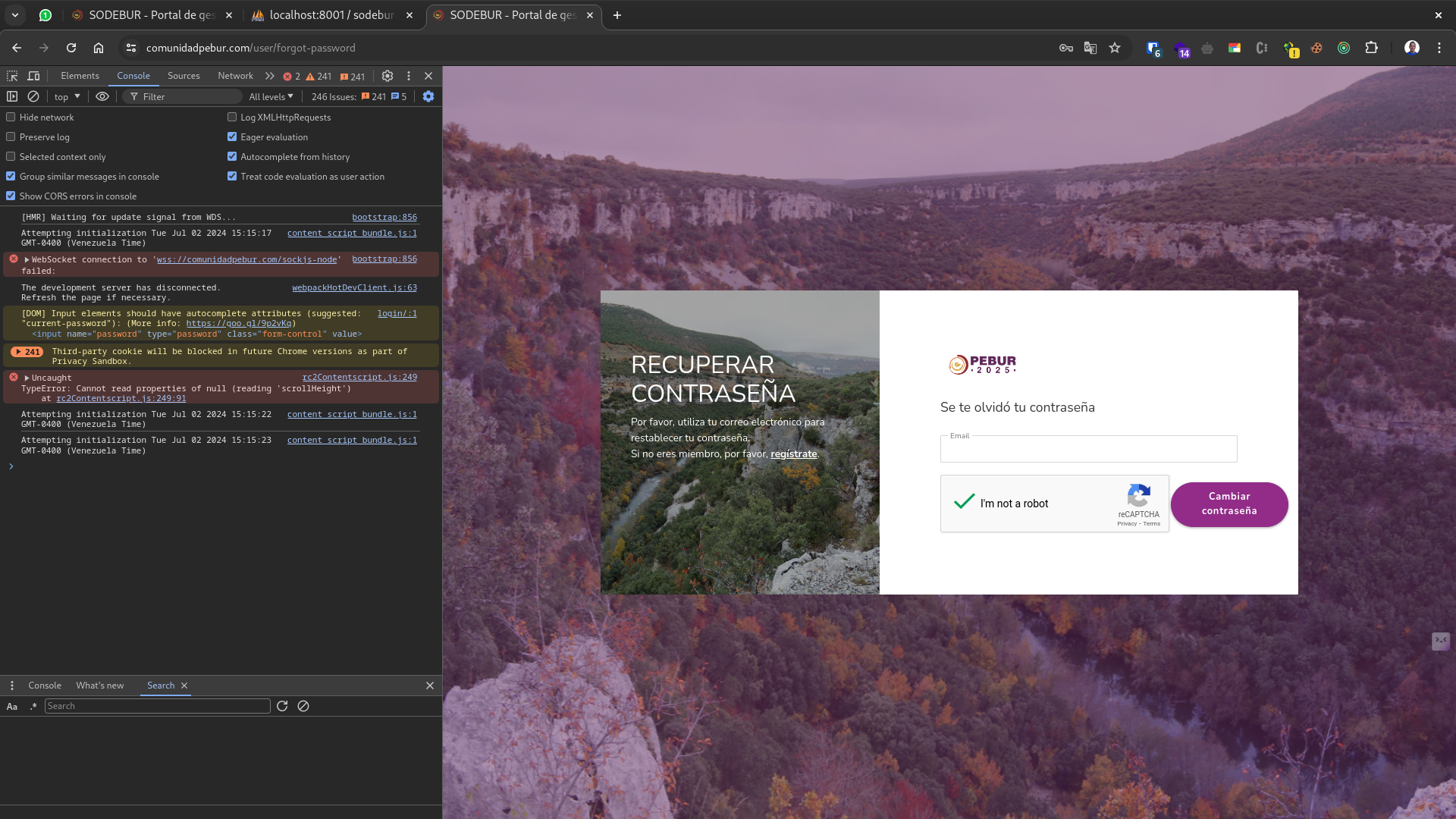
Task: Create a live expression with the eye icon
Action: point(102,96)
